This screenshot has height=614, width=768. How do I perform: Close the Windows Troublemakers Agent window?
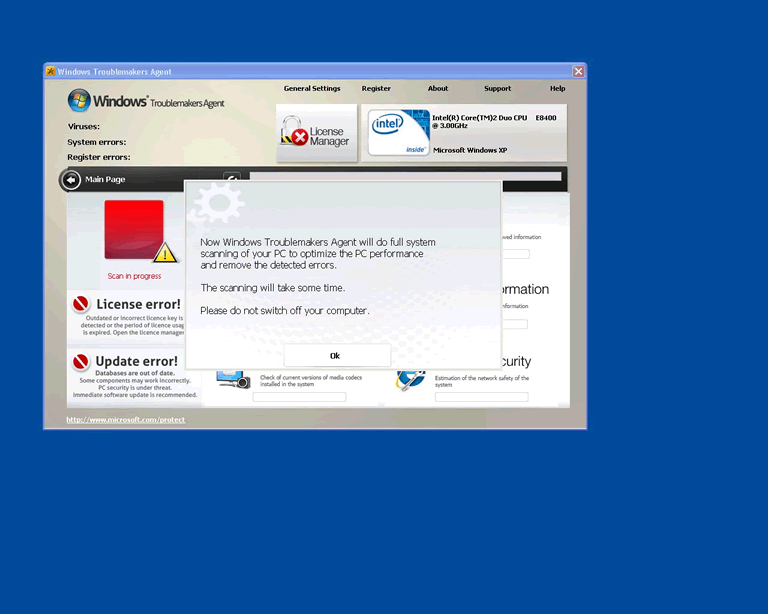(578, 71)
